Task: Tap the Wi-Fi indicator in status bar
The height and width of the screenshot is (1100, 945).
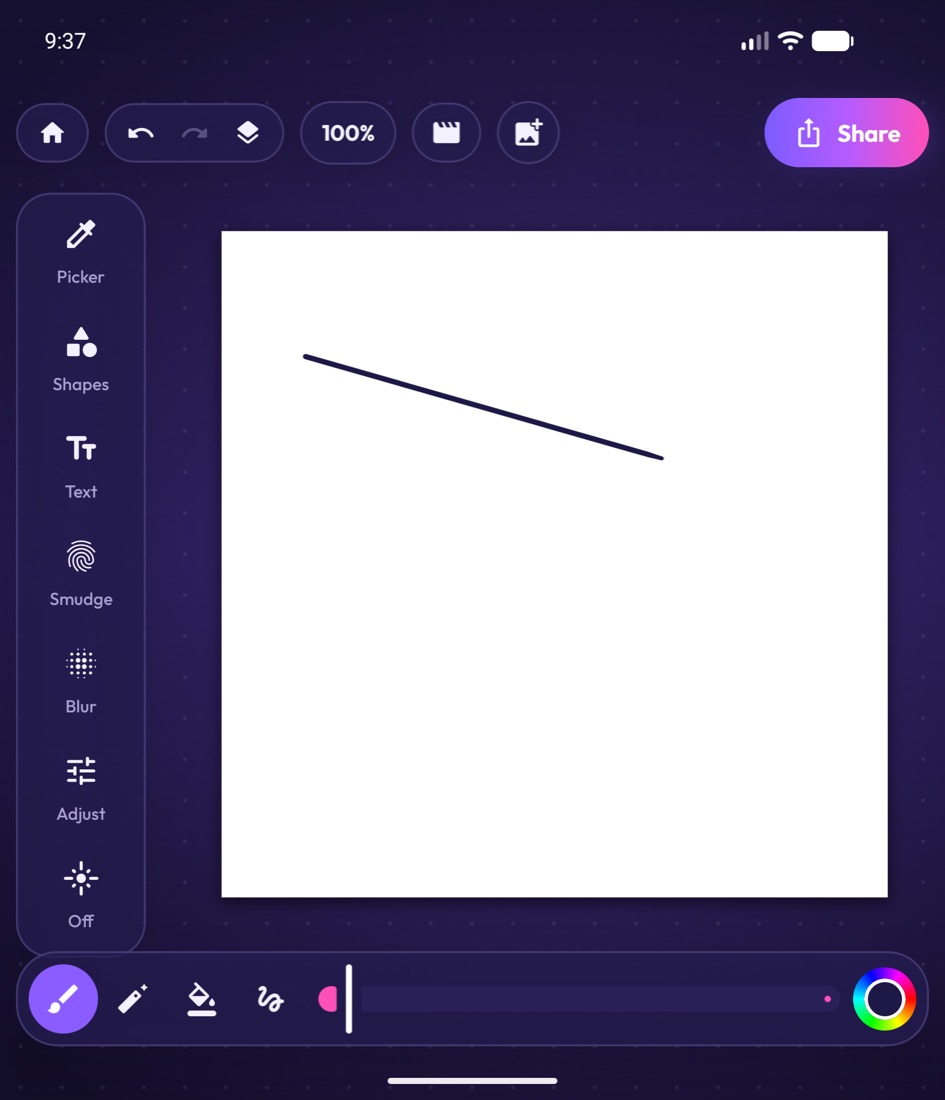Action: point(790,41)
